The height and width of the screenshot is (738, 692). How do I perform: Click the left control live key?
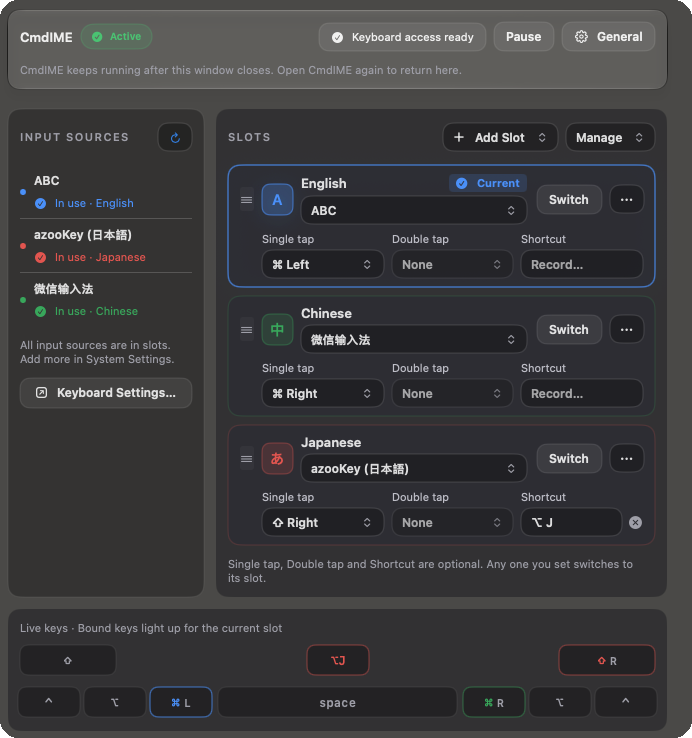[x=49, y=702]
